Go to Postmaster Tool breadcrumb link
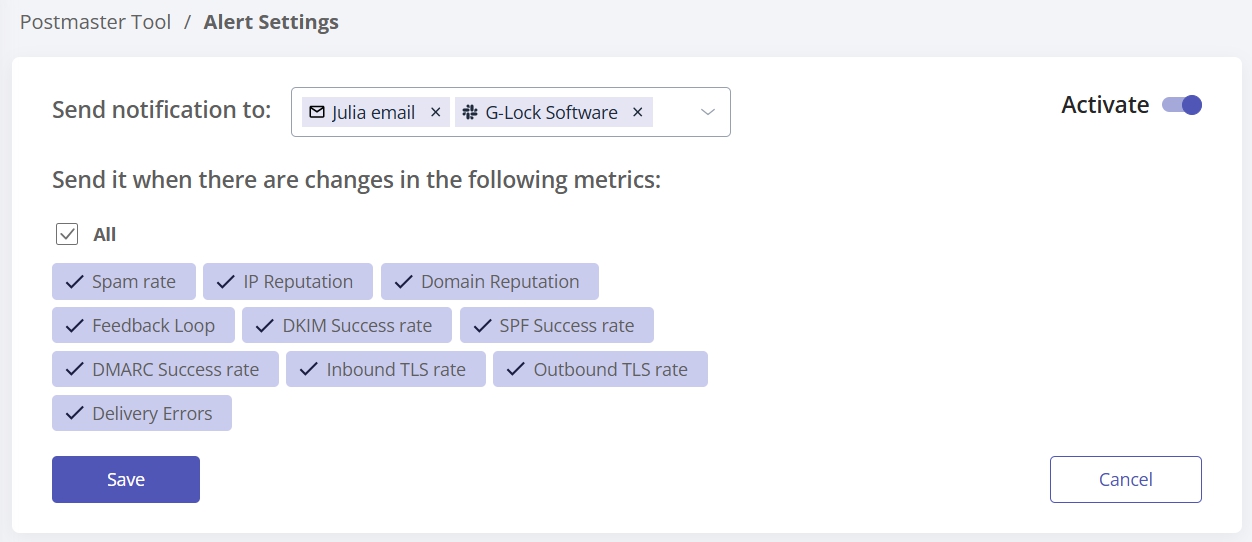 point(96,22)
